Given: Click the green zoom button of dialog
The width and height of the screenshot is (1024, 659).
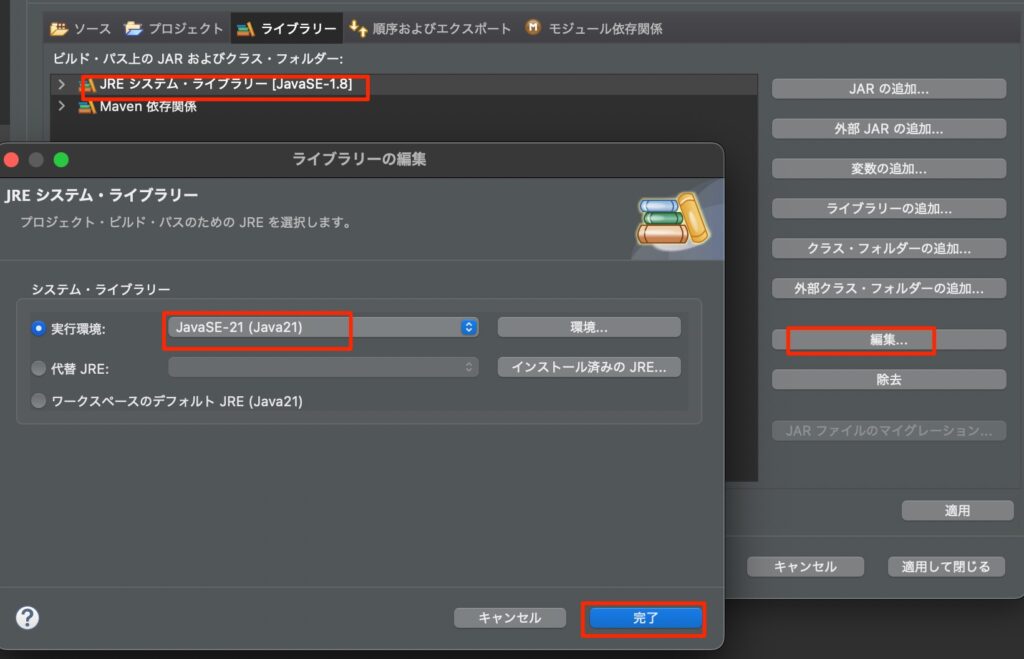Looking at the screenshot, I should coord(61,159).
